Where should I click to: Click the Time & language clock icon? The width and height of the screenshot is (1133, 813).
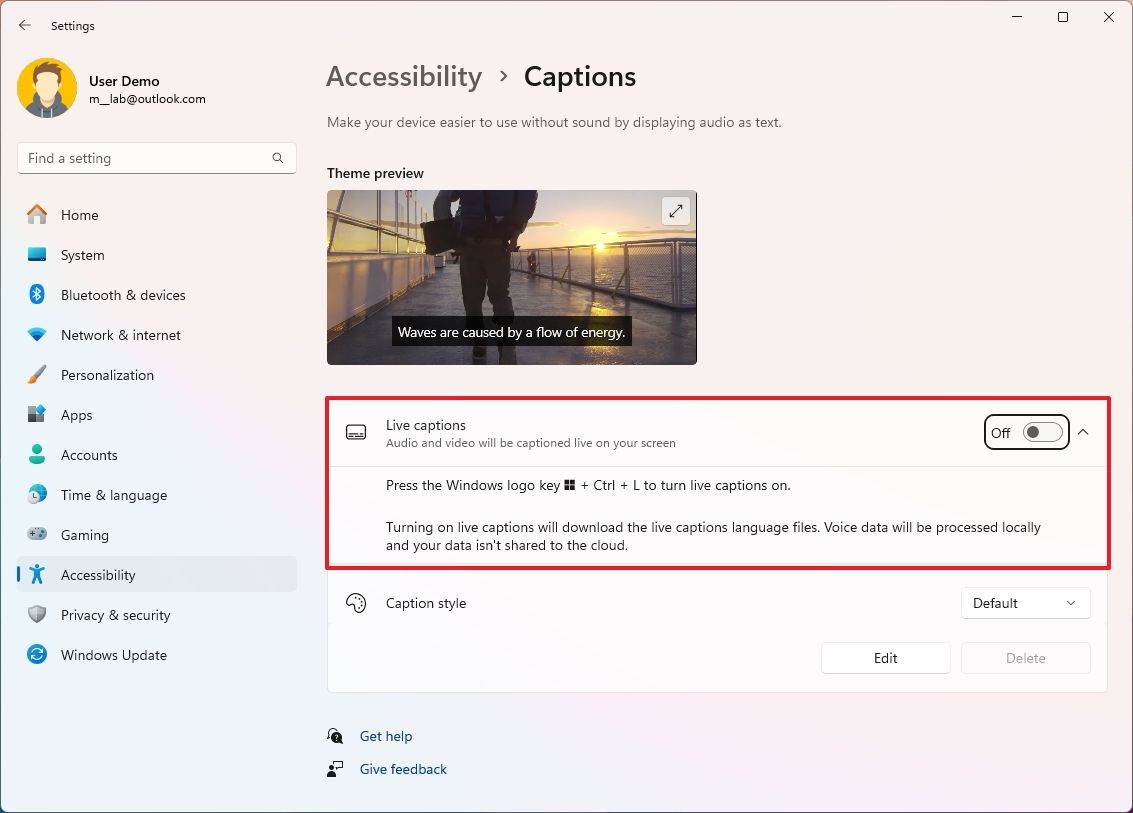click(37, 494)
